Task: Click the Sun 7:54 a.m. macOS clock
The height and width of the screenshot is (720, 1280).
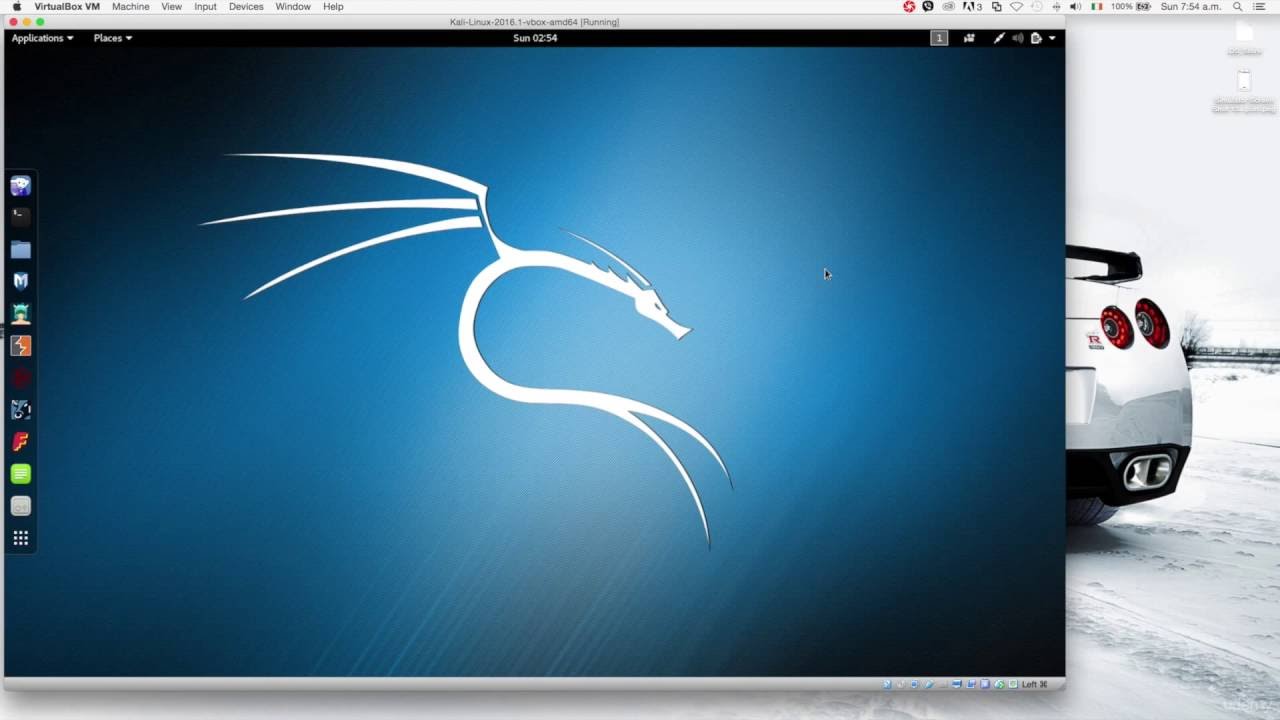Action: click(x=1191, y=6)
